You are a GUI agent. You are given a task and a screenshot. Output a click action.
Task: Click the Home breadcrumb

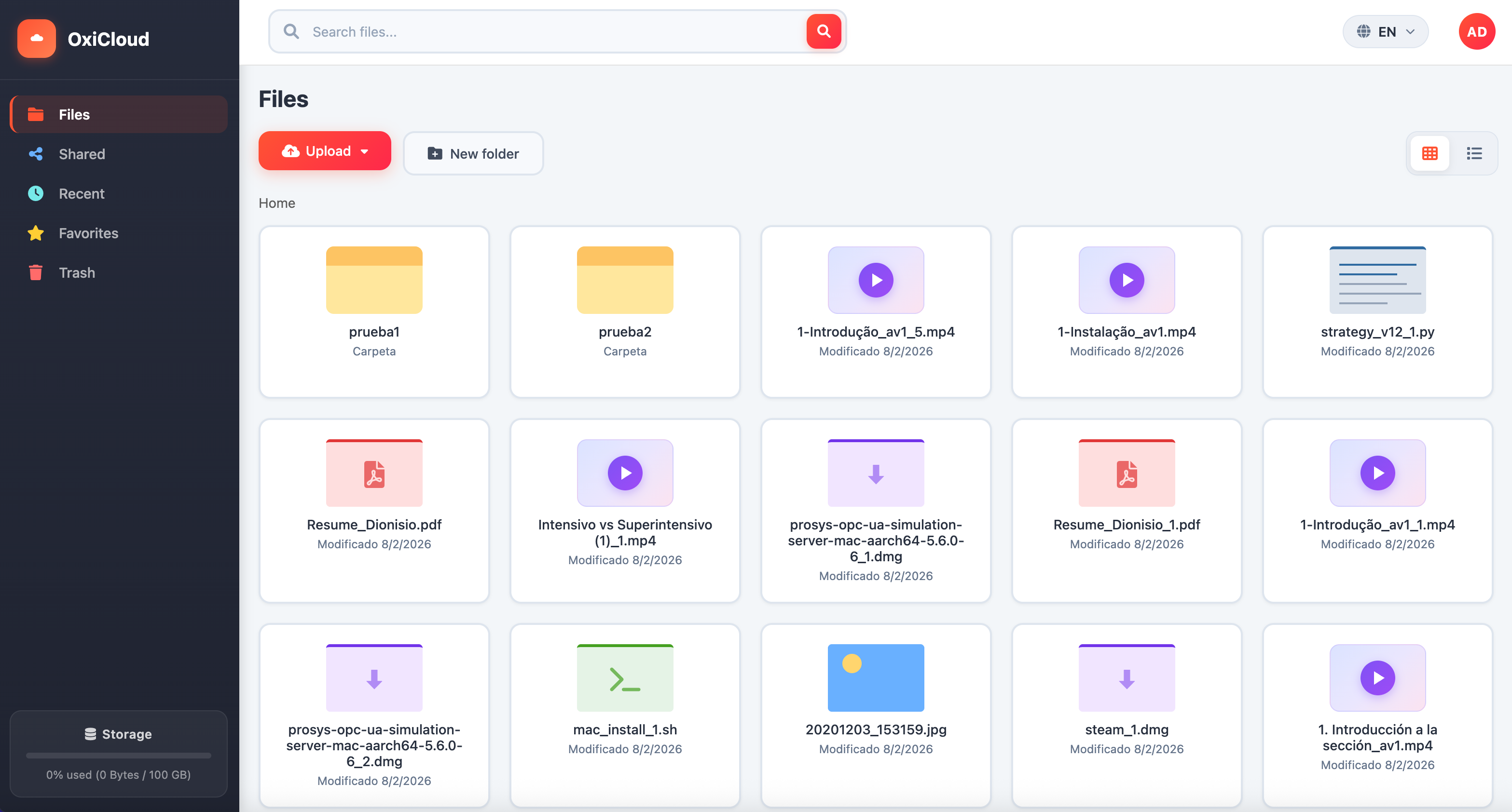(x=276, y=203)
